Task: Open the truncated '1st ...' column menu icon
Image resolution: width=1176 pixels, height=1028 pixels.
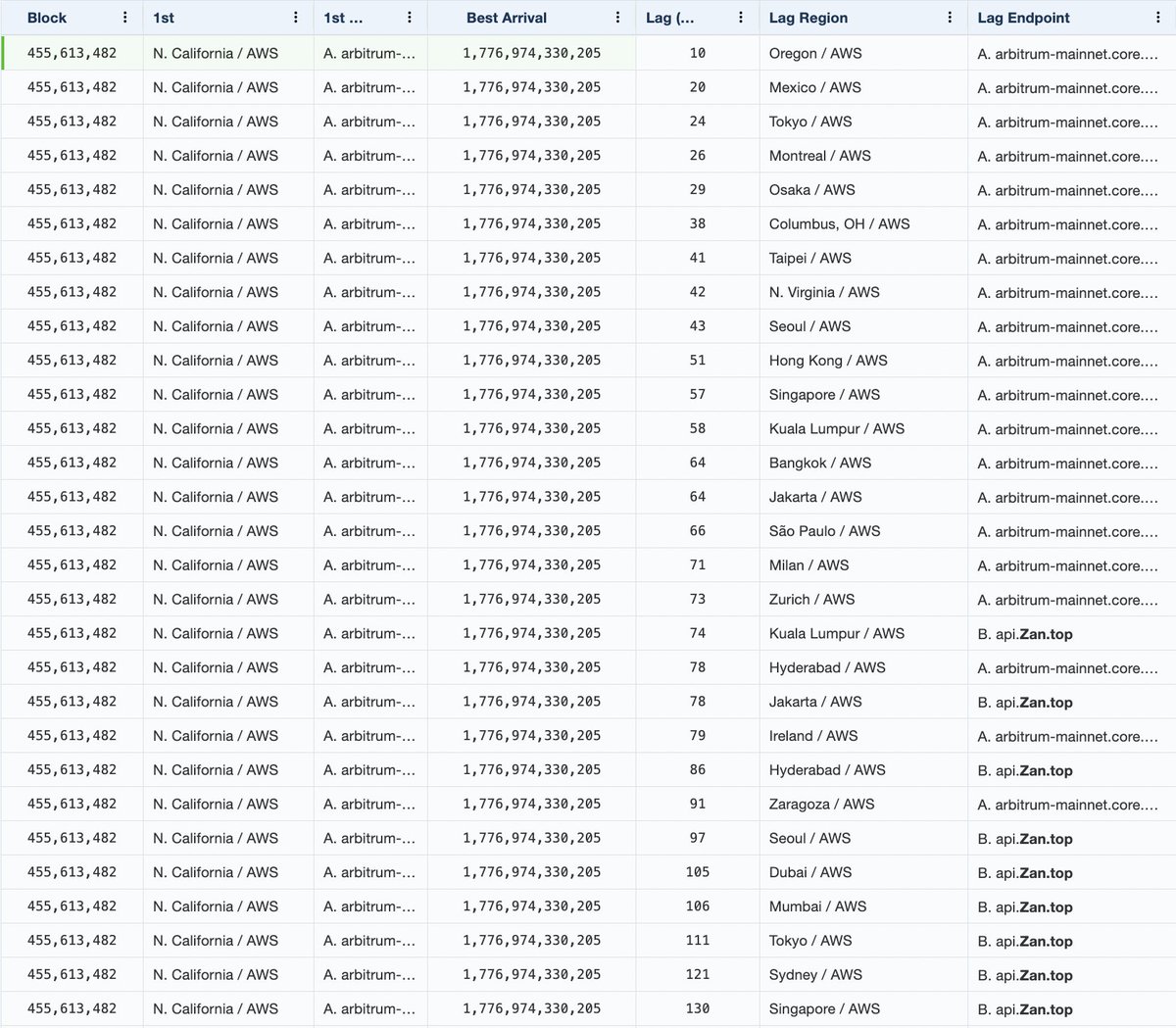Action: [410, 18]
